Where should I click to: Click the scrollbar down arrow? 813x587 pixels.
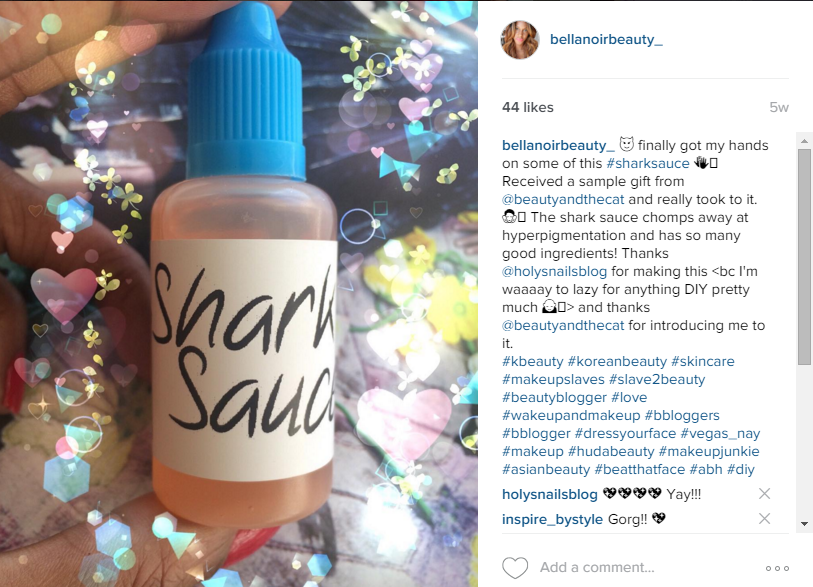[804, 524]
